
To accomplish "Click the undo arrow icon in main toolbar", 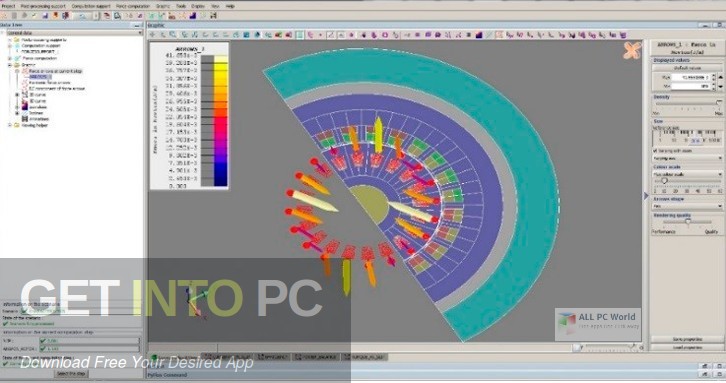I will coord(82,16).
